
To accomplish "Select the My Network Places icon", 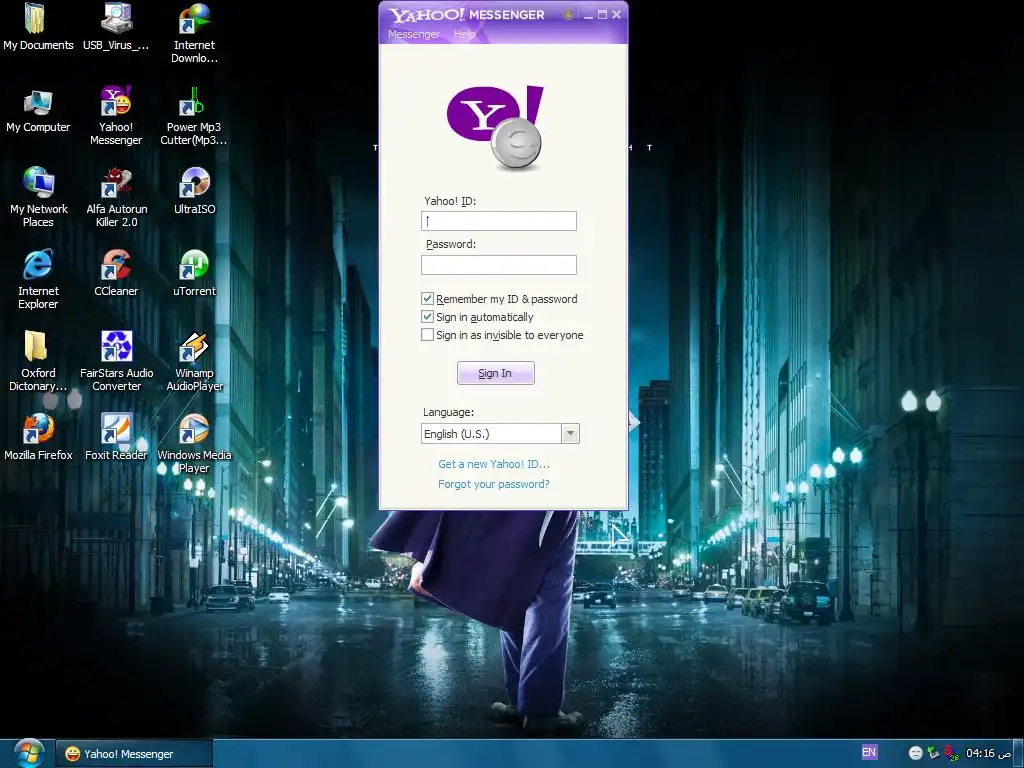I will tap(38, 198).
